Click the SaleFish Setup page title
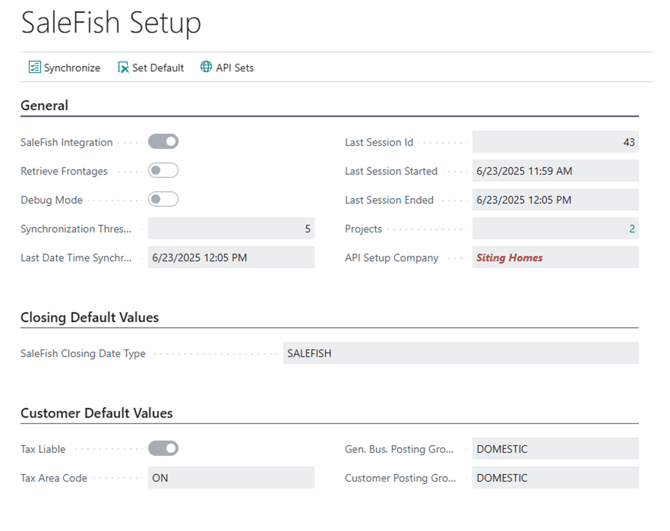The image size is (670, 531). click(111, 23)
